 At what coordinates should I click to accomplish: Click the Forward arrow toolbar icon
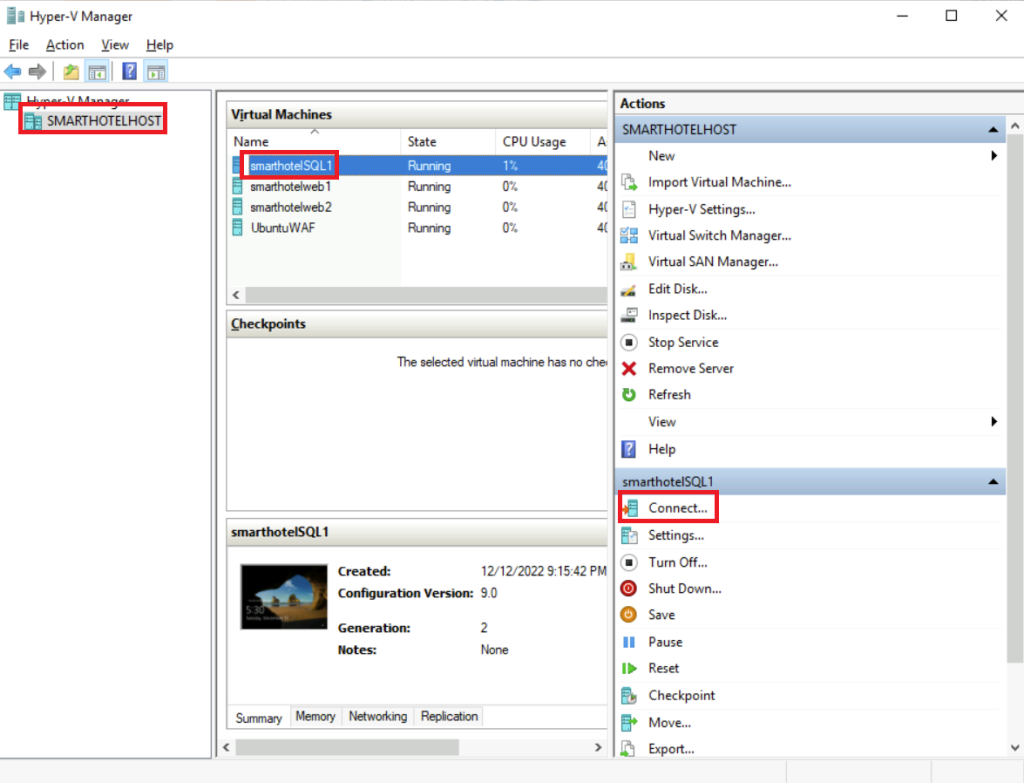tap(37, 71)
